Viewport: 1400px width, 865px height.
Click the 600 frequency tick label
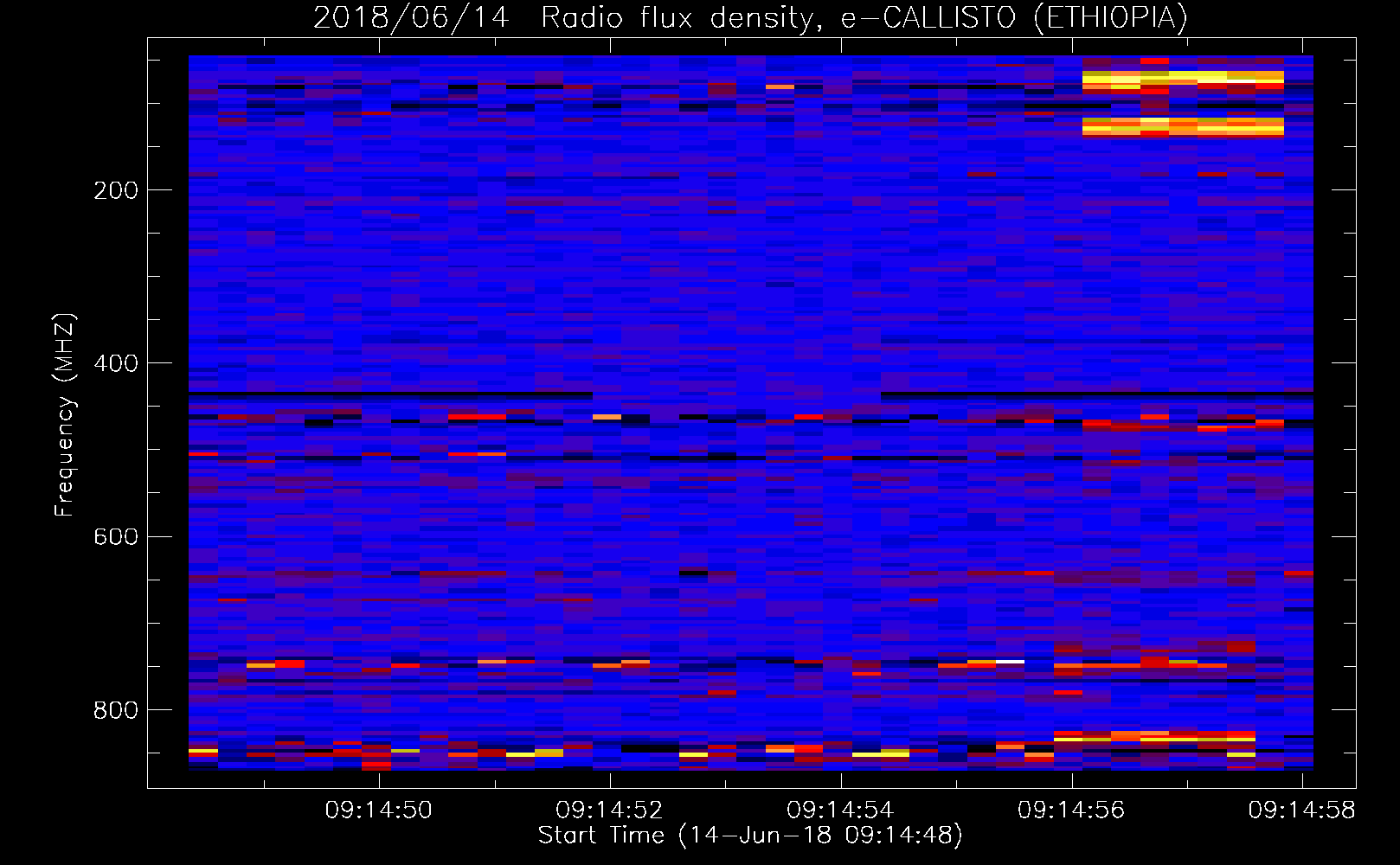coord(116,537)
